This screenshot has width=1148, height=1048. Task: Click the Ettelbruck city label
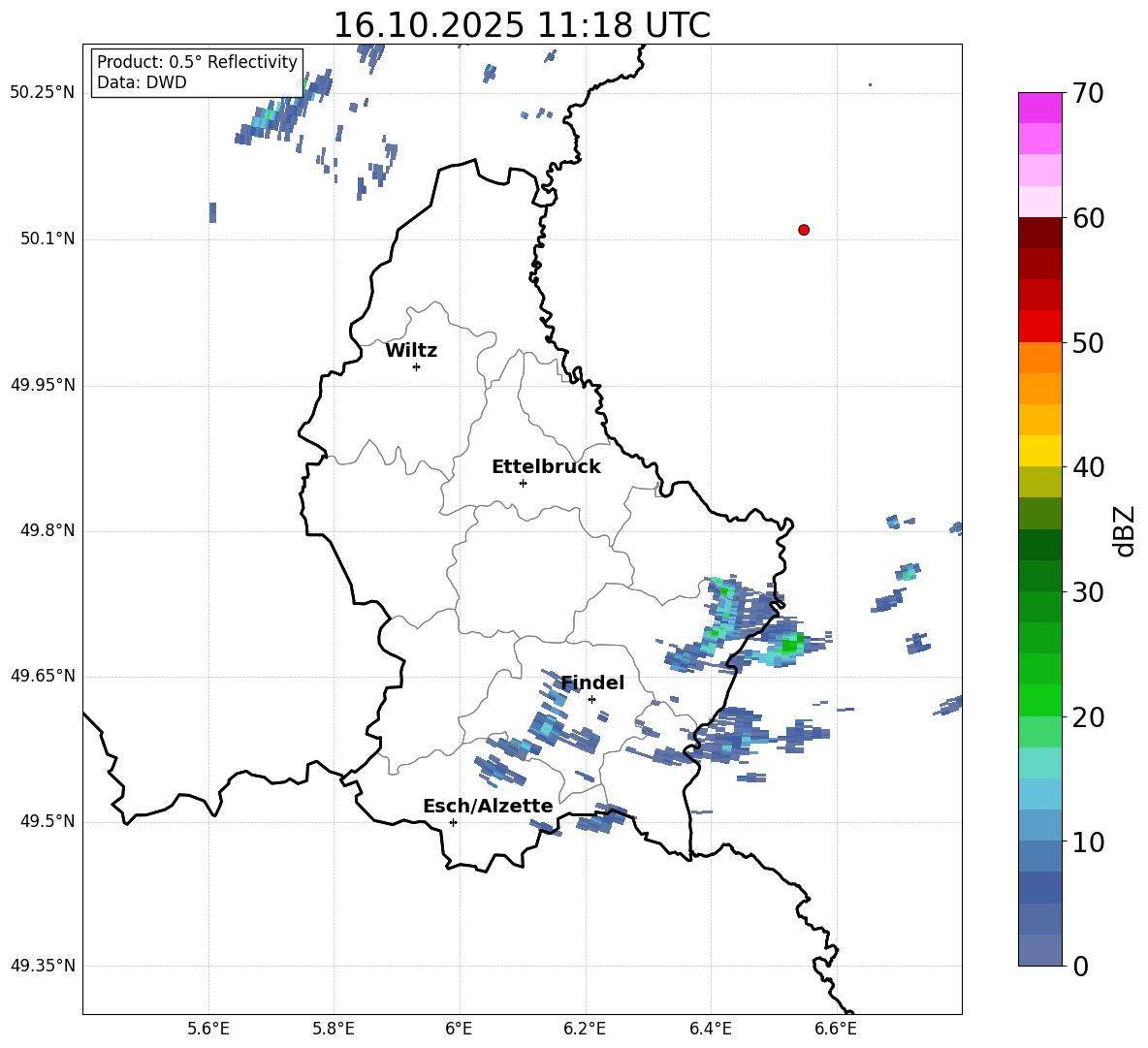pos(546,467)
